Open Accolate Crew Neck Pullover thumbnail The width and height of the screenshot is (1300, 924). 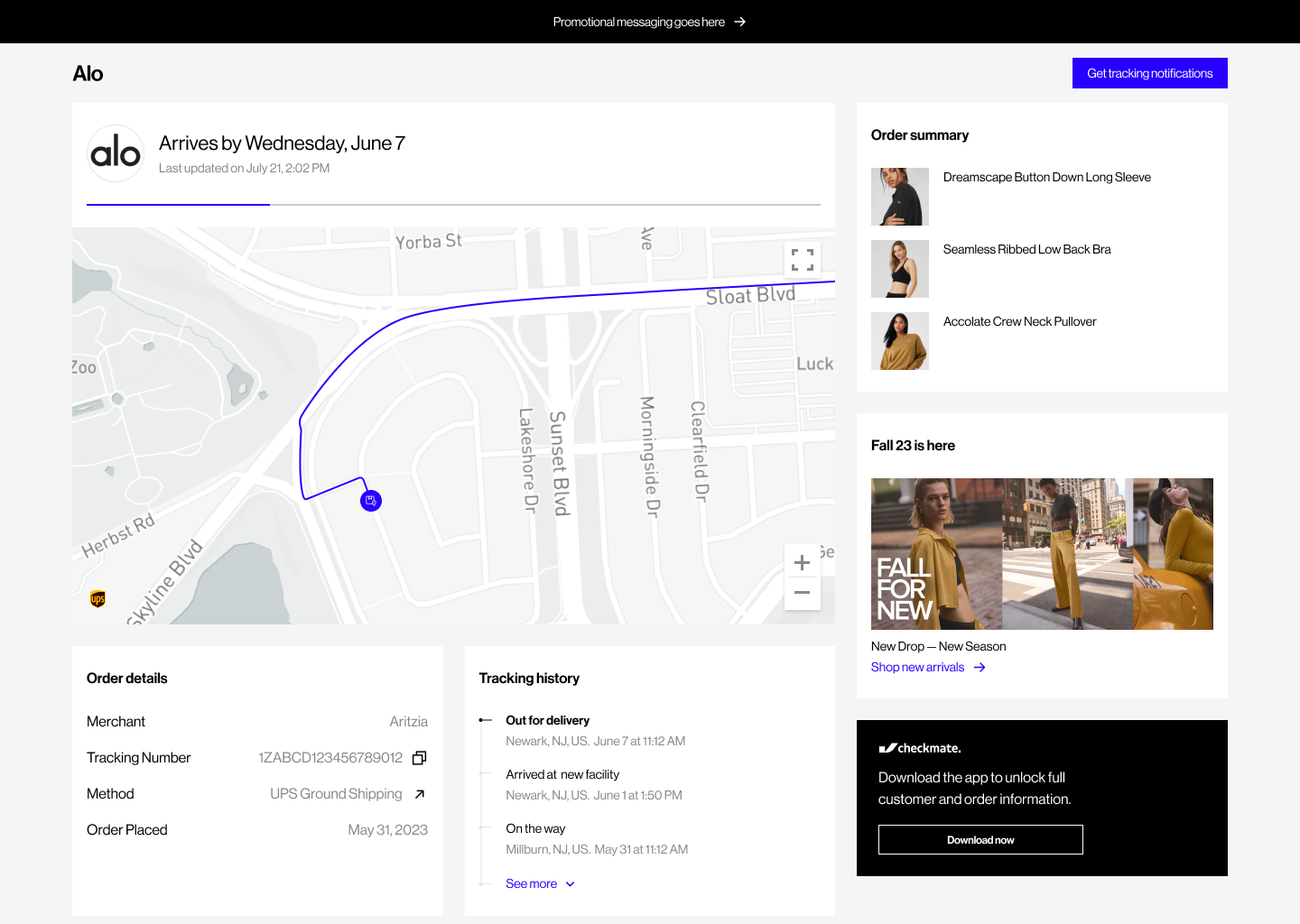click(900, 341)
